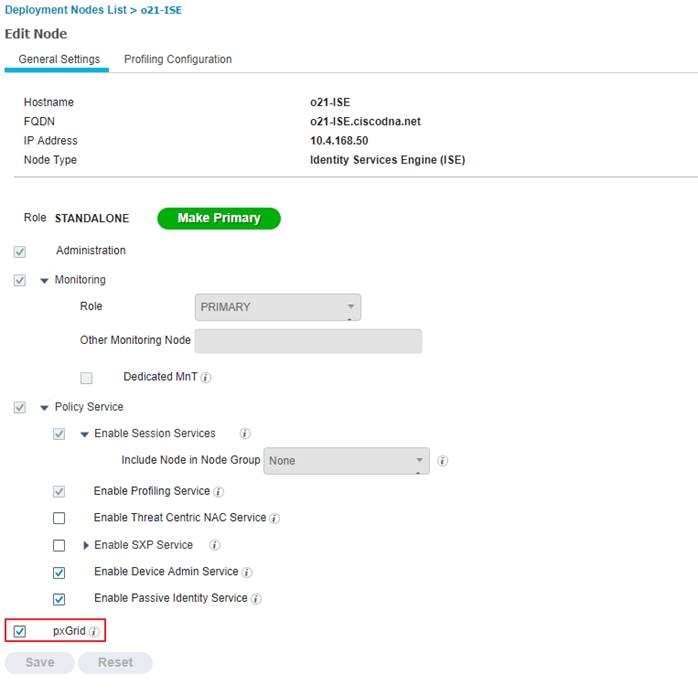698x696 pixels.
Task: Open info icon beside Node Group dropdown
Action: click(442, 461)
